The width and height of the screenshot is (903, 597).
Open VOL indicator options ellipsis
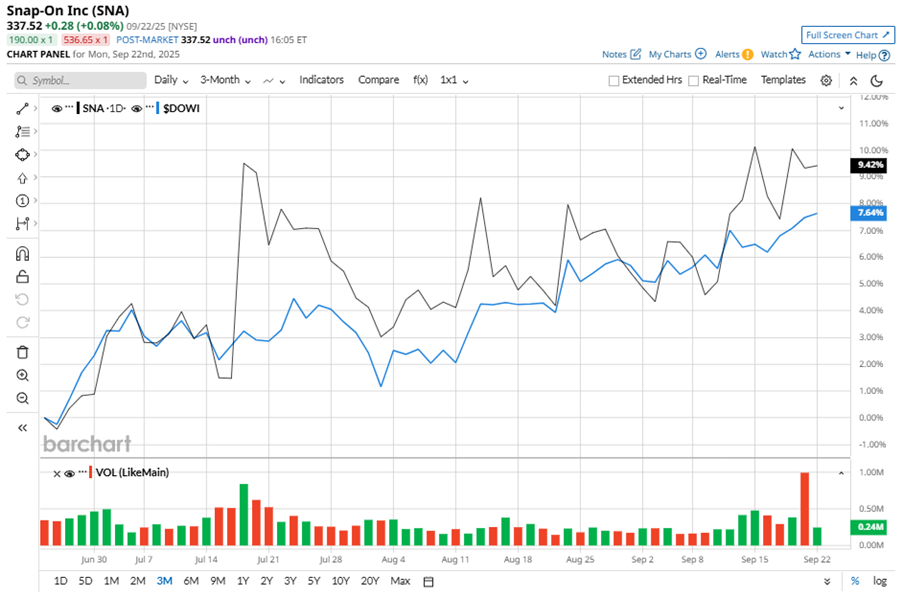point(83,472)
